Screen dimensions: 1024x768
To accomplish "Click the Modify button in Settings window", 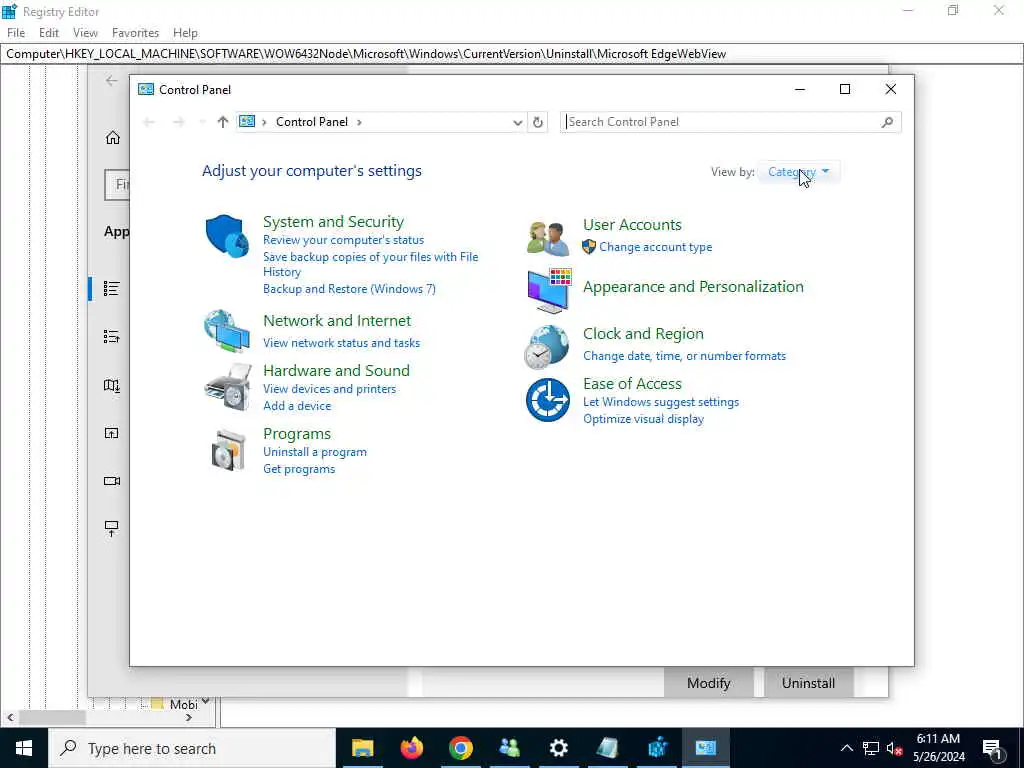I will (x=709, y=682).
